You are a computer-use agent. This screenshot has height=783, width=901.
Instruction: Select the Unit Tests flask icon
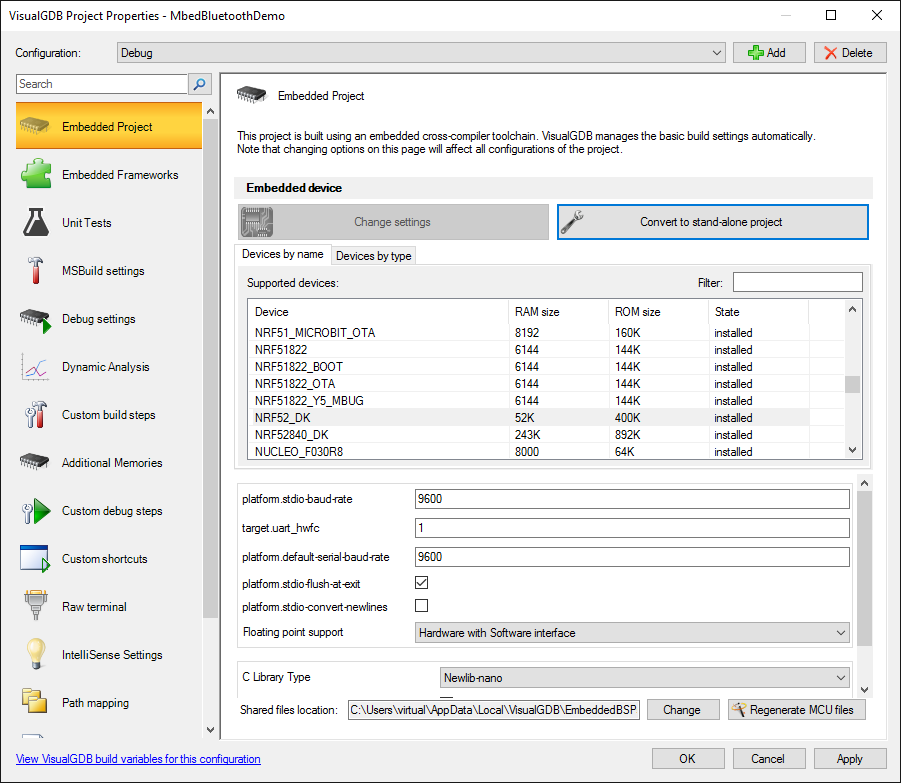click(x=36, y=222)
